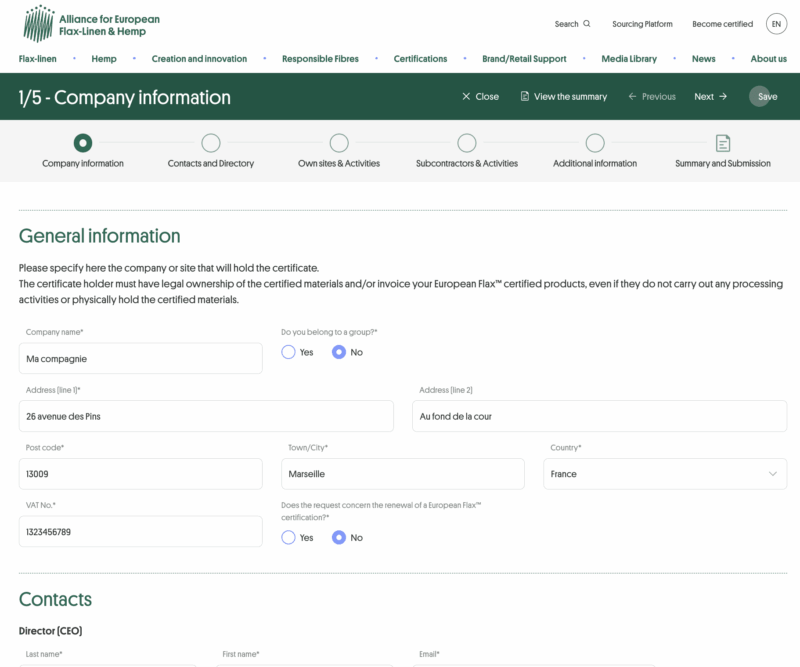Viewport: 800px width, 667px height.
Task: Select Yes for belonging to a group
Action: click(x=289, y=352)
